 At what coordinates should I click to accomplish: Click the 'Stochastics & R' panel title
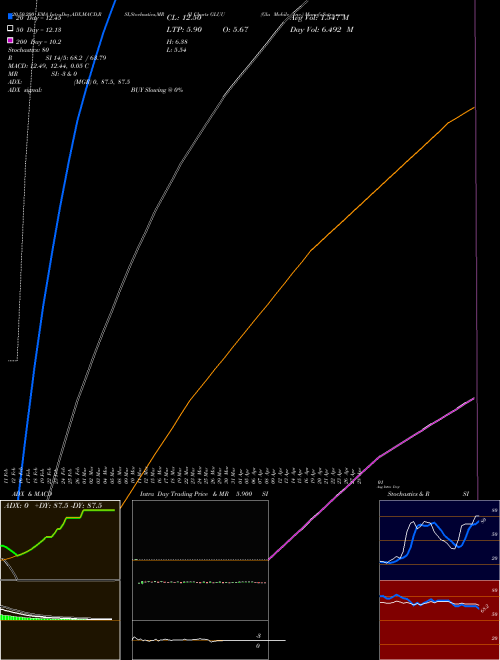coord(408,494)
